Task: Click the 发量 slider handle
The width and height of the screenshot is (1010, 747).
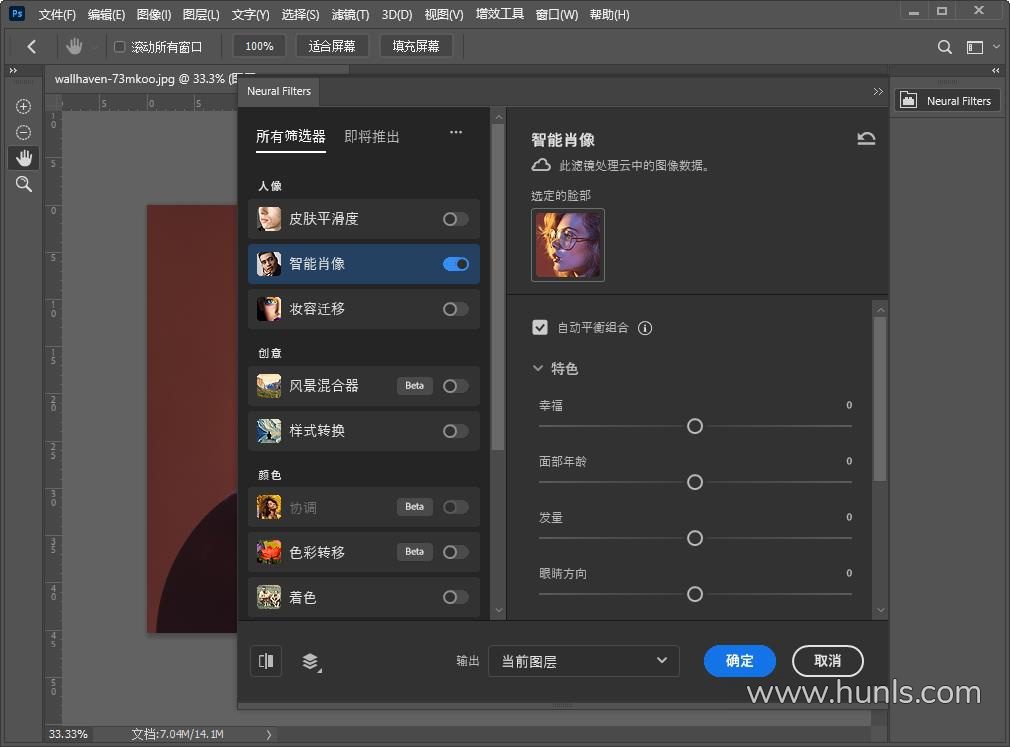Action: click(x=694, y=538)
